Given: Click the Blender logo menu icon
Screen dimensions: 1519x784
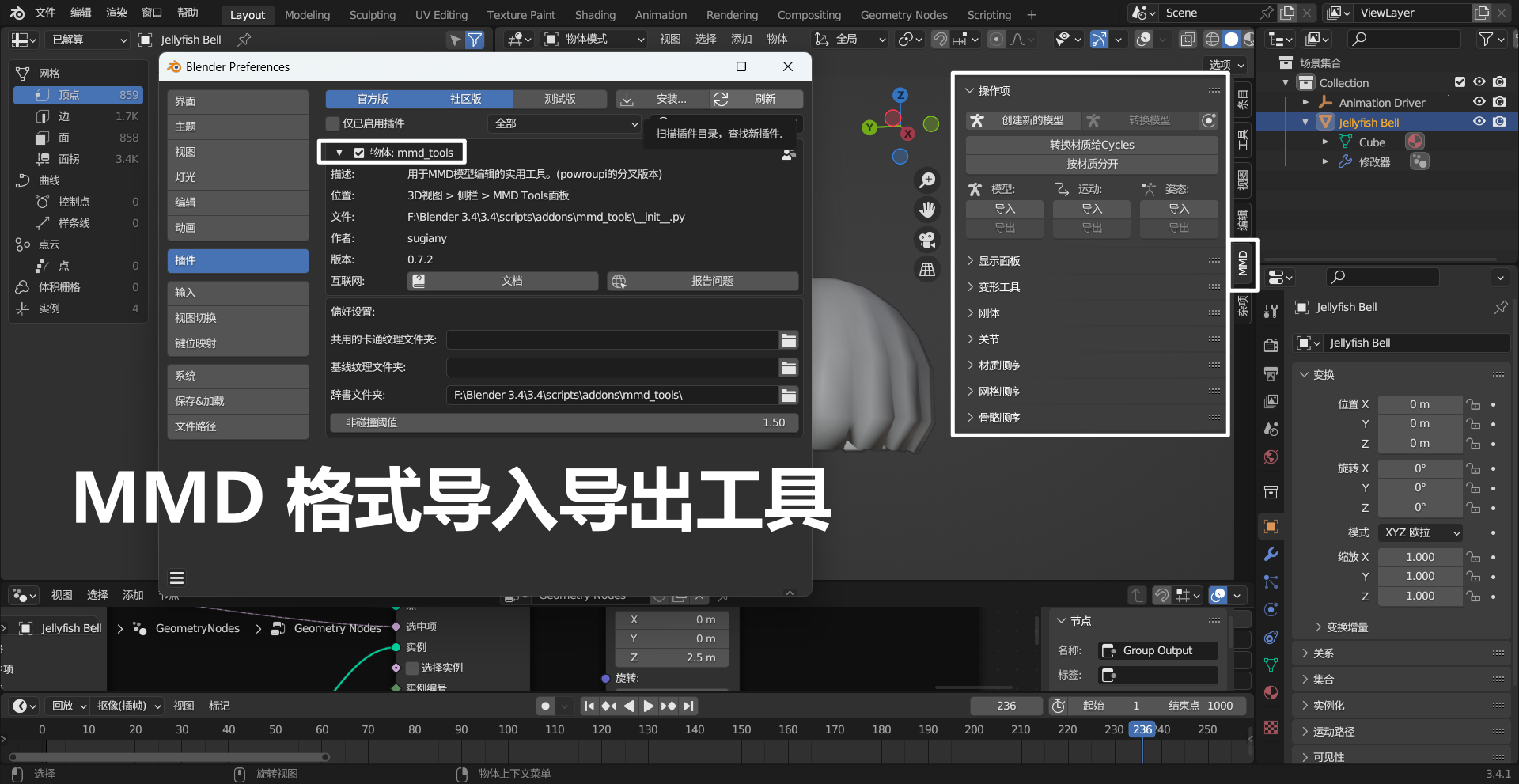Looking at the screenshot, I should point(17,13).
